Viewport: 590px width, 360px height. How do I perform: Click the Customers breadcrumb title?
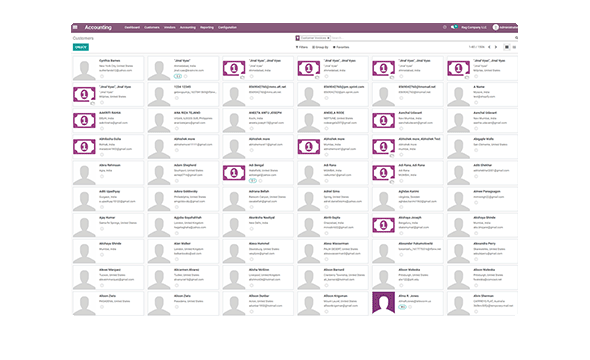83,38
